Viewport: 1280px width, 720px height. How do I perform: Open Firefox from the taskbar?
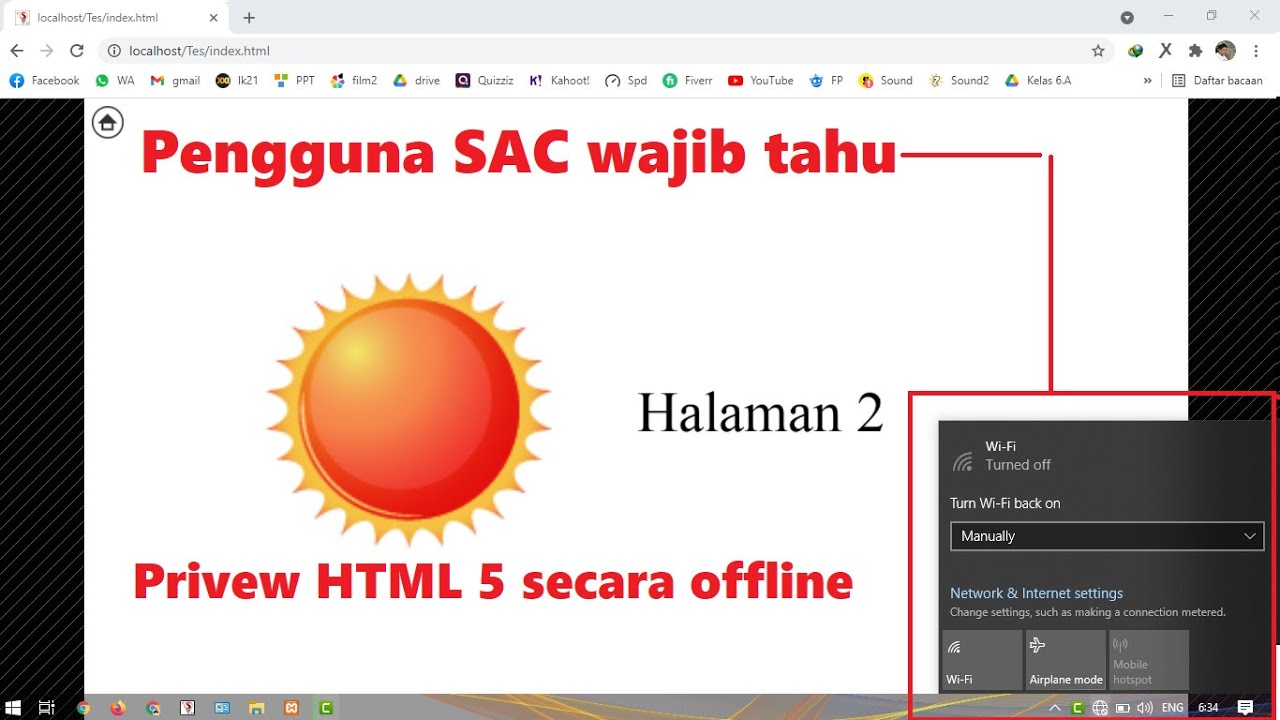(x=118, y=708)
